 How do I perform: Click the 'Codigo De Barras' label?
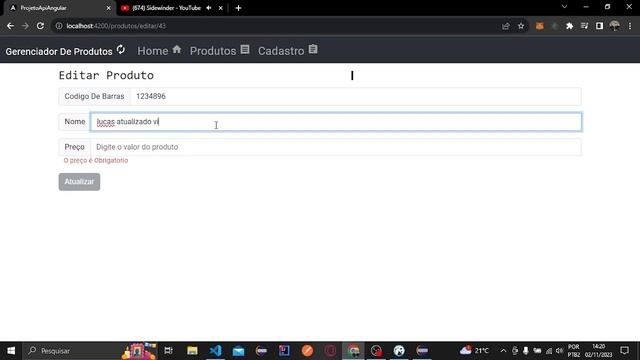pos(94,96)
